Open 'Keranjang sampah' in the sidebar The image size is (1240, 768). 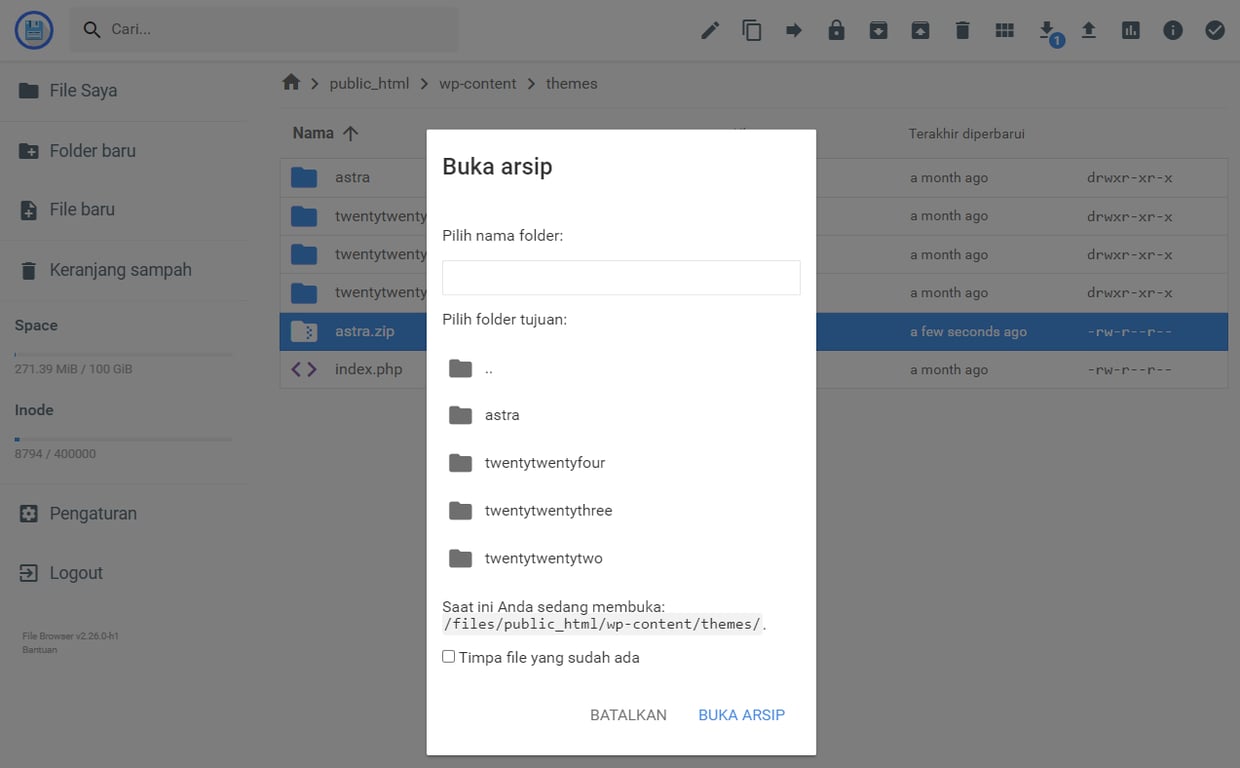120,269
